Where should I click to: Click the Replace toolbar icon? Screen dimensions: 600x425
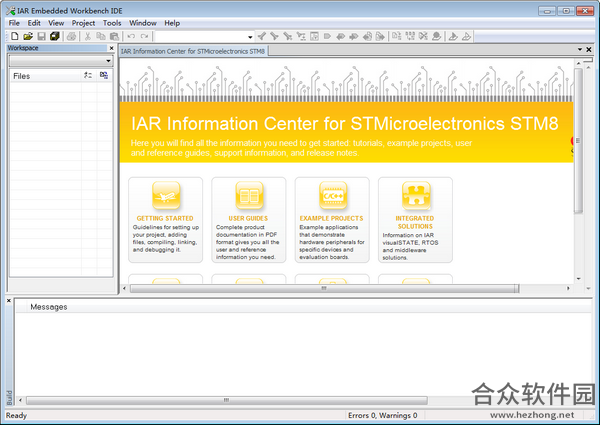[301, 36]
